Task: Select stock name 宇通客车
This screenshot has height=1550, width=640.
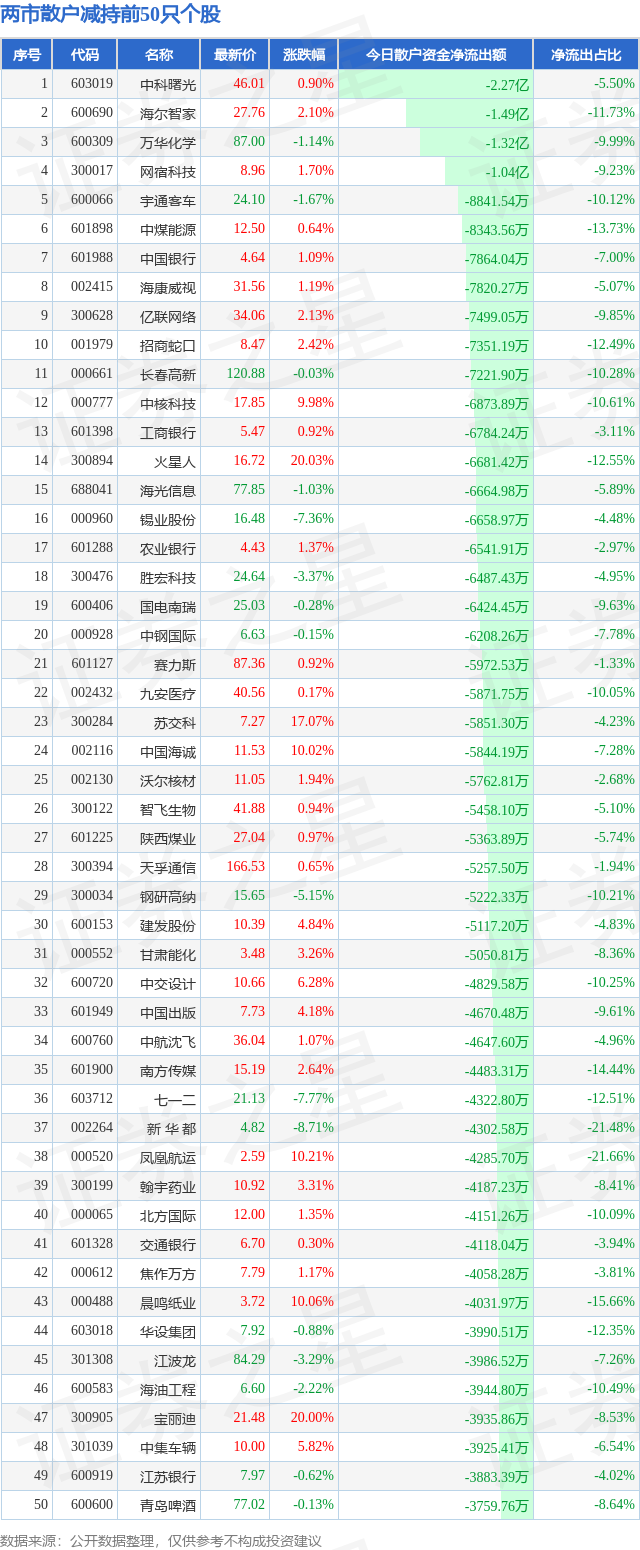Action: coord(168,200)
